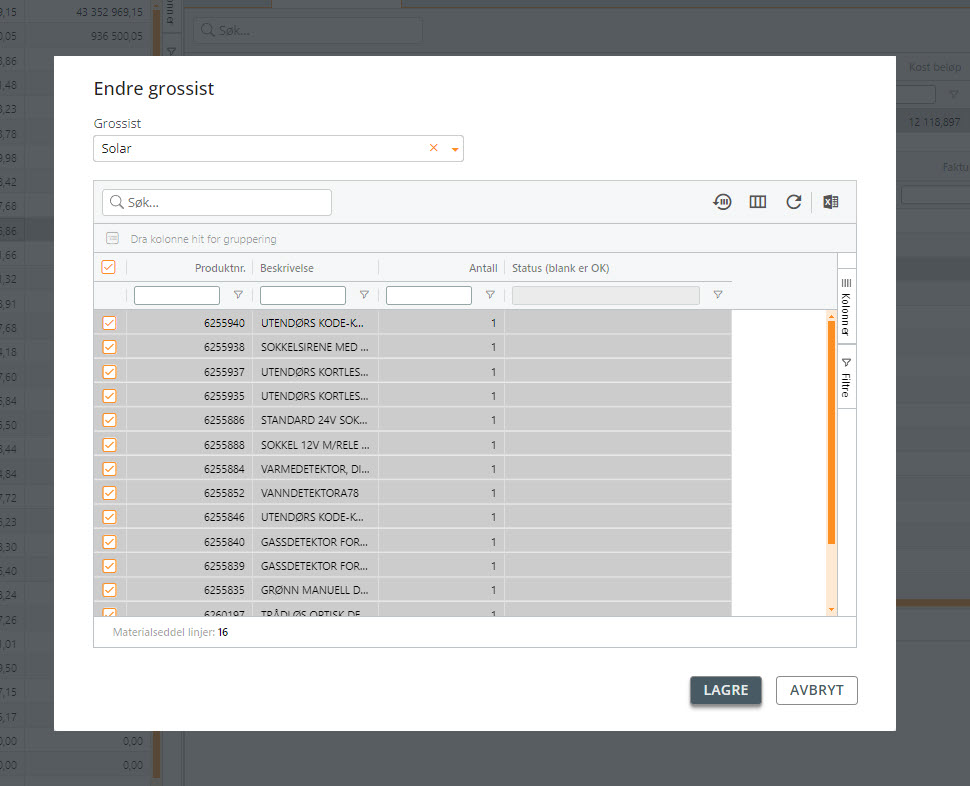This screenshot has height=786, width=970.
Task: Uncheck row with product 6255852
Action: pos(109,493)
